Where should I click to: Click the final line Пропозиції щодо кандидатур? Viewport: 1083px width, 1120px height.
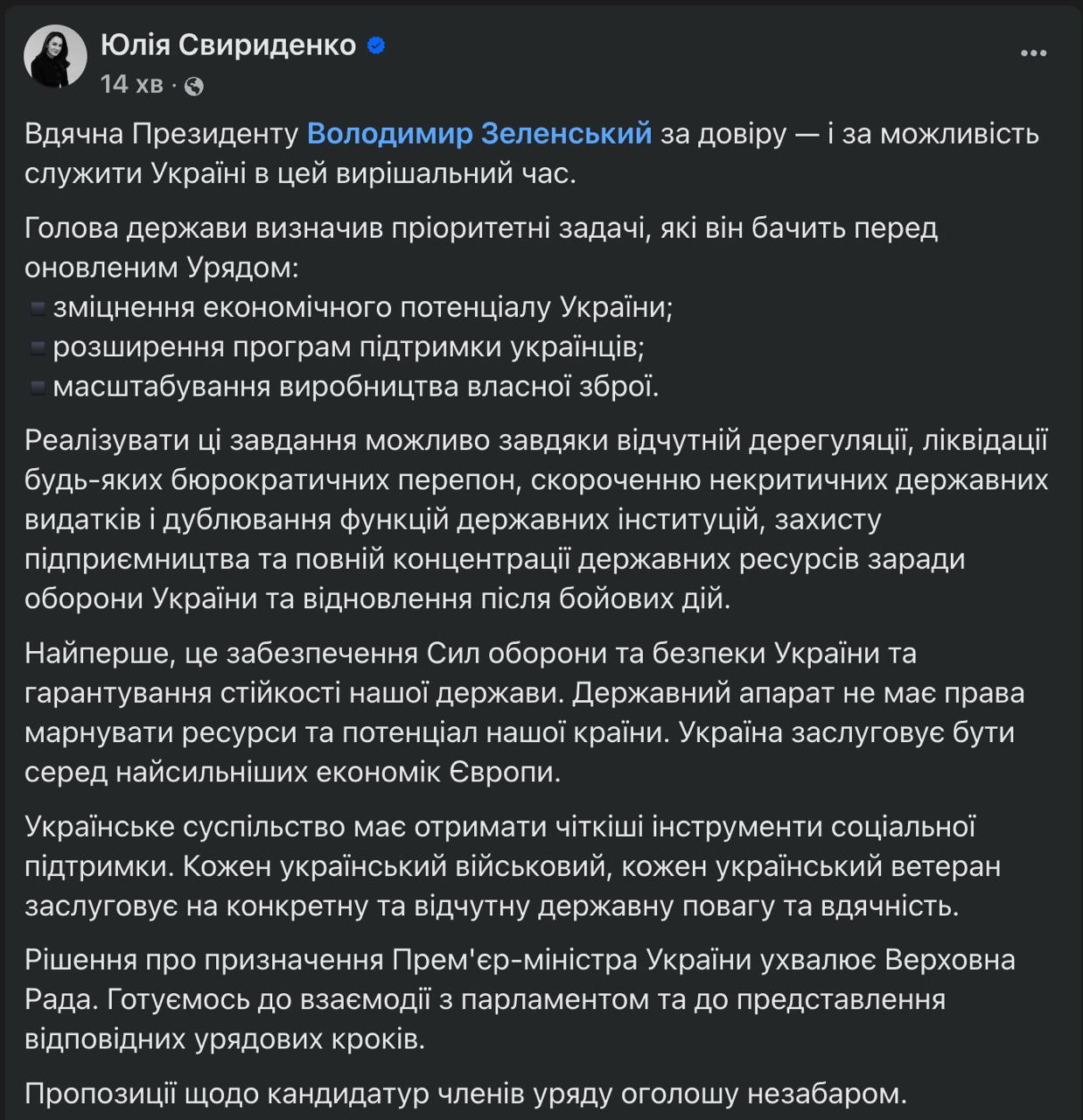(466, 1093)
